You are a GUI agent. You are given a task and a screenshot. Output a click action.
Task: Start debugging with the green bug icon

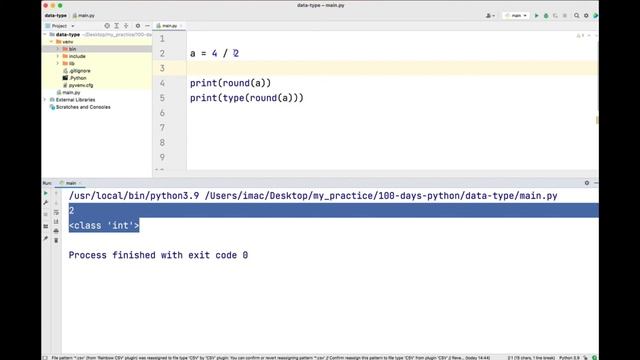pos(546,16)
